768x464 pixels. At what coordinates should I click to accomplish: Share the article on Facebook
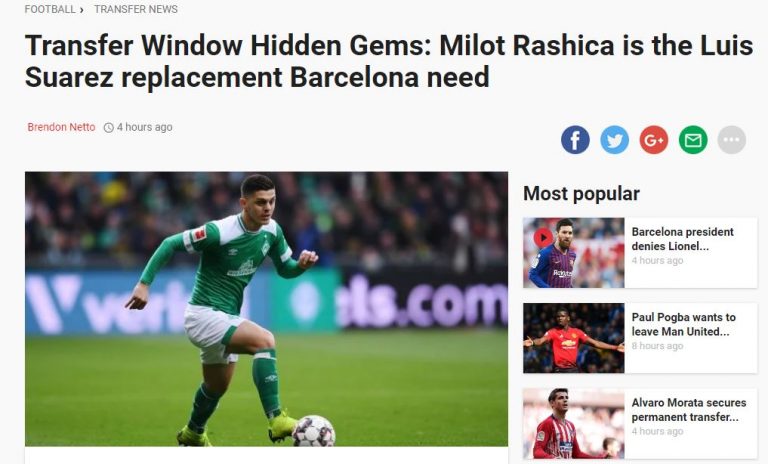575,140
